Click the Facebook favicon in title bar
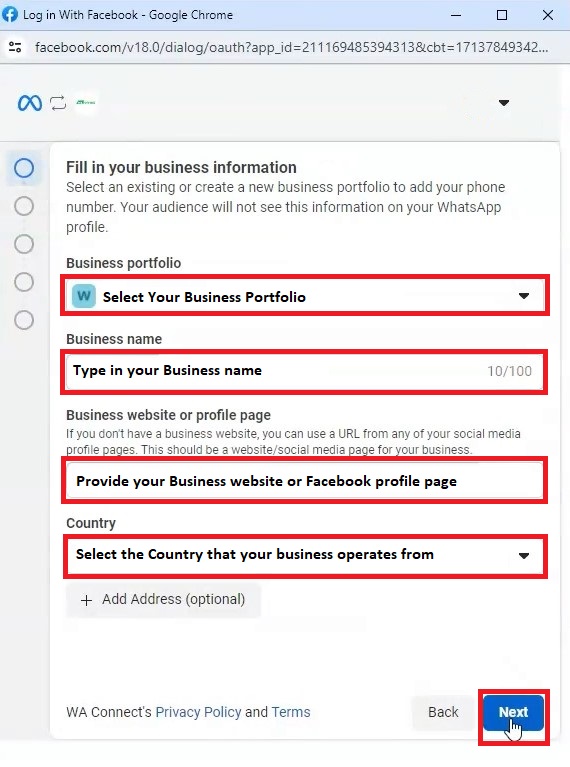This screenshot has width=570, height=767. (x=10, y=15)
